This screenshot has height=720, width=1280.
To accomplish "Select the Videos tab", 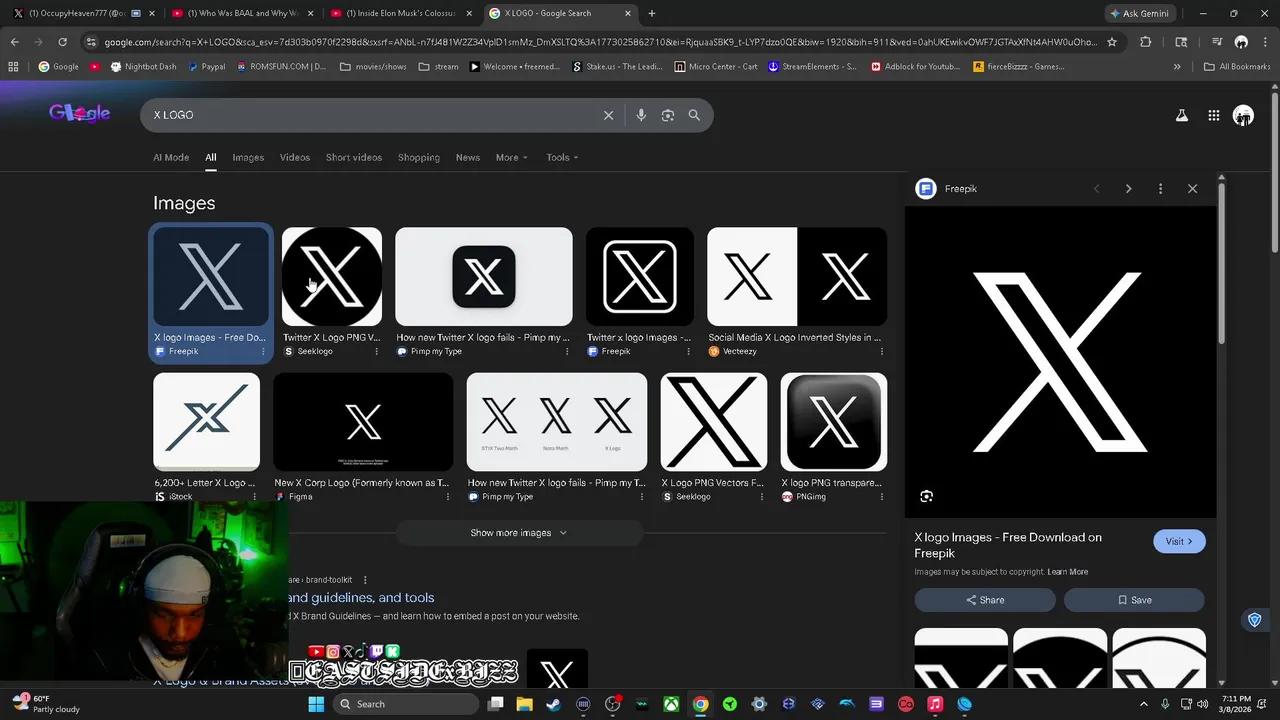I will (295, 157).
